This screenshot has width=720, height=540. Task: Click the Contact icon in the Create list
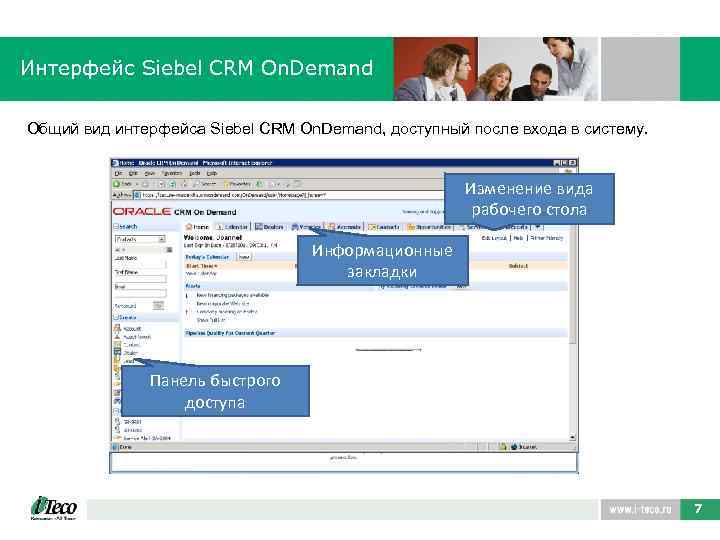pyautogui.click(x=117, y=344)
